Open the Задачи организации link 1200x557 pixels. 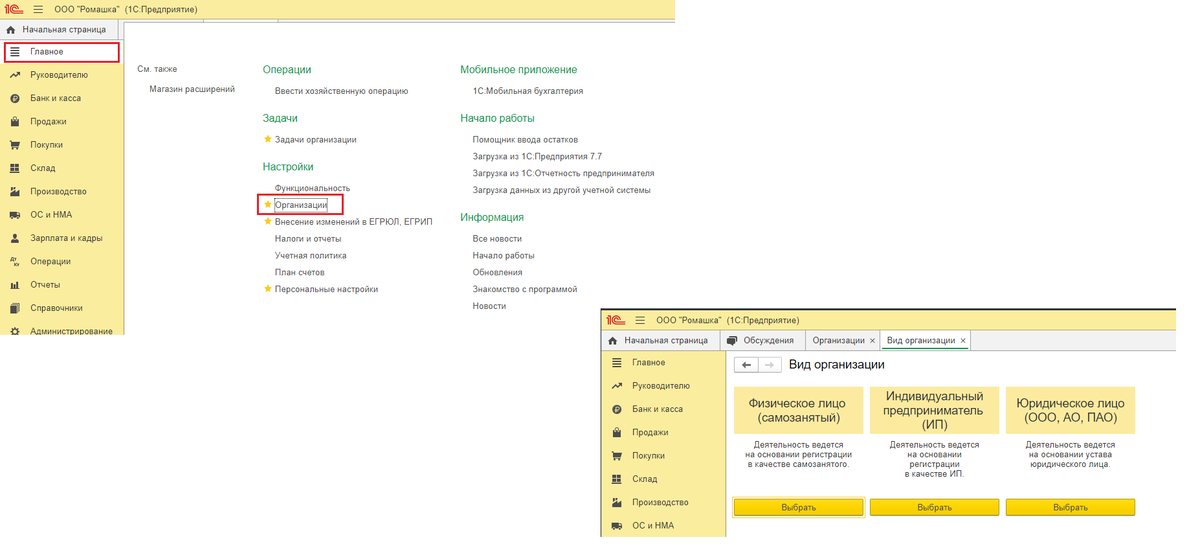(315, 140)
